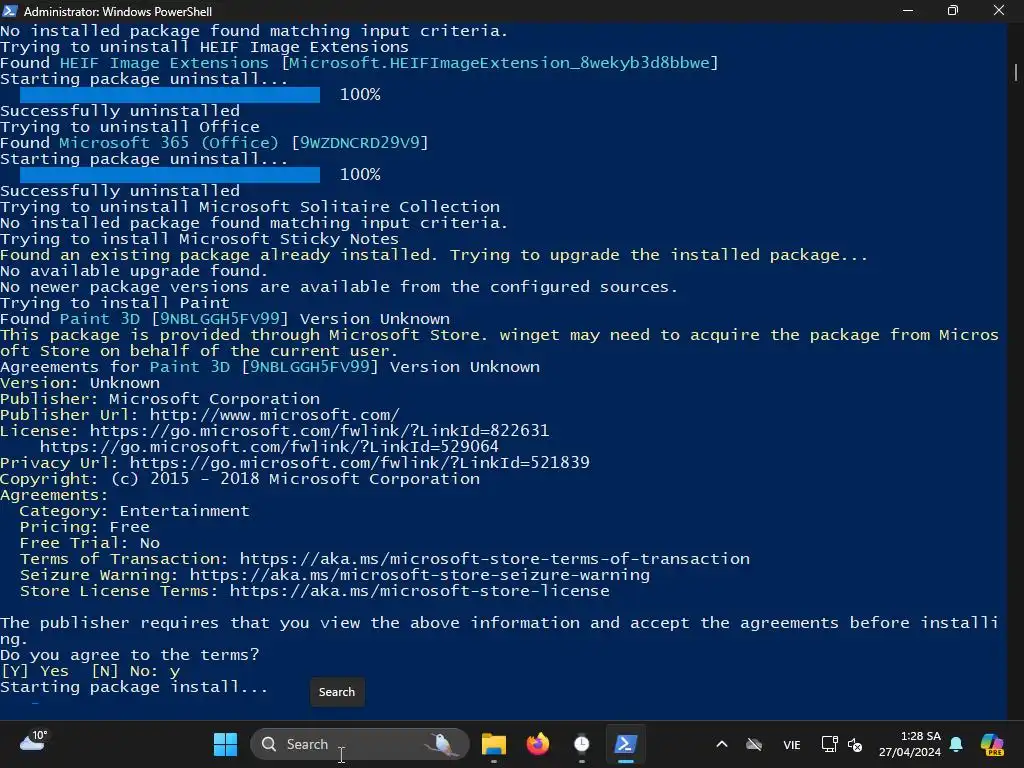Open the Windows Start menu
1024x768 pixels.
pos(225,744)
